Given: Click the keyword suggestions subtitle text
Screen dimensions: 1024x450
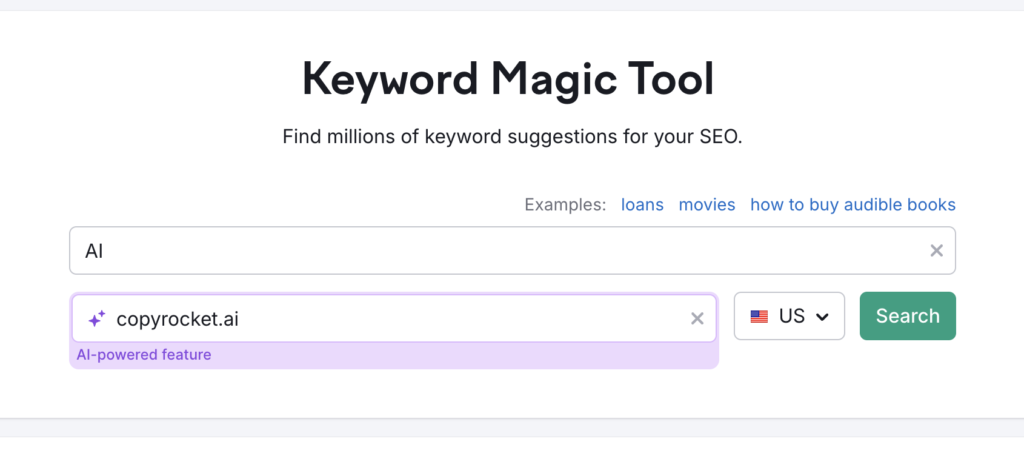Looking at the screenshot, I should point(512,136).
